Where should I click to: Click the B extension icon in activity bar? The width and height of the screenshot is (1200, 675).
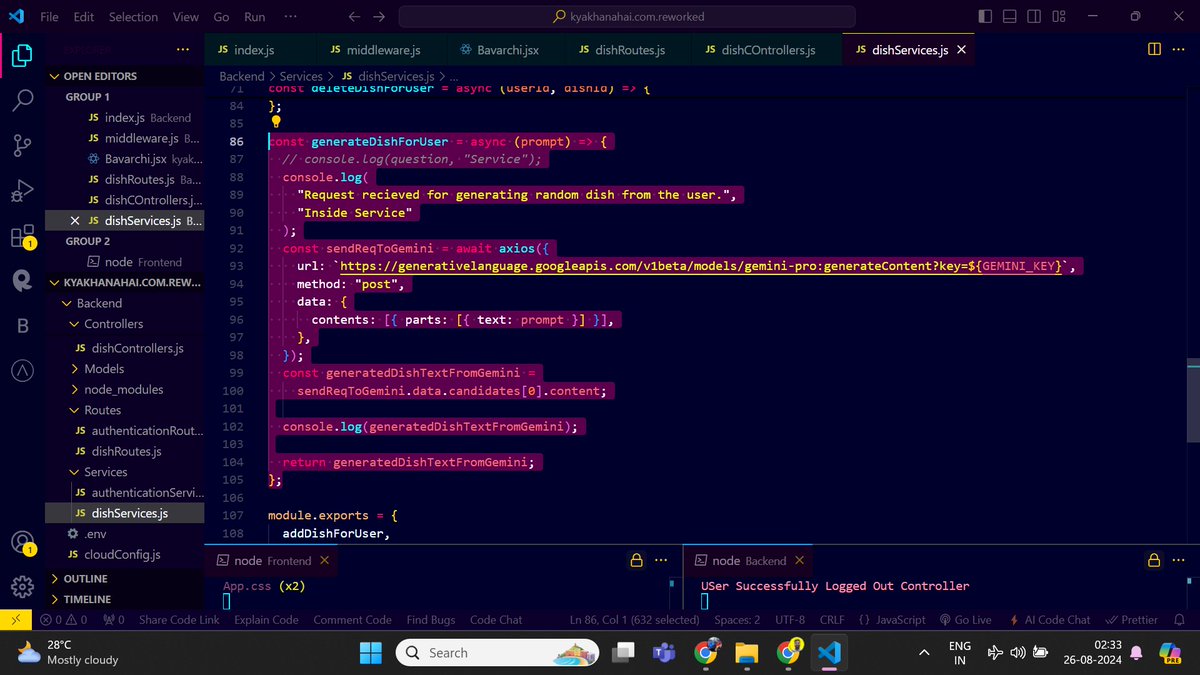point(22,326)
